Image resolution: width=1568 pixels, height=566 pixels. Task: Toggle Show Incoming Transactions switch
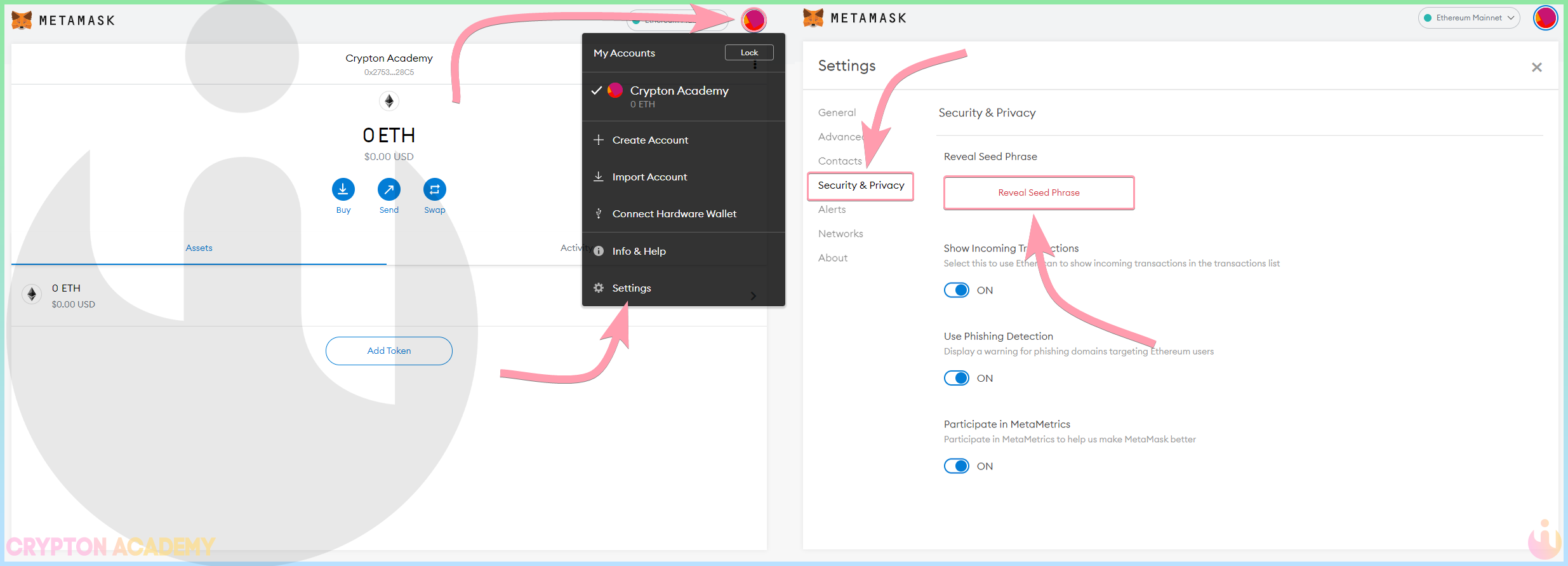(x=957, y=290)
